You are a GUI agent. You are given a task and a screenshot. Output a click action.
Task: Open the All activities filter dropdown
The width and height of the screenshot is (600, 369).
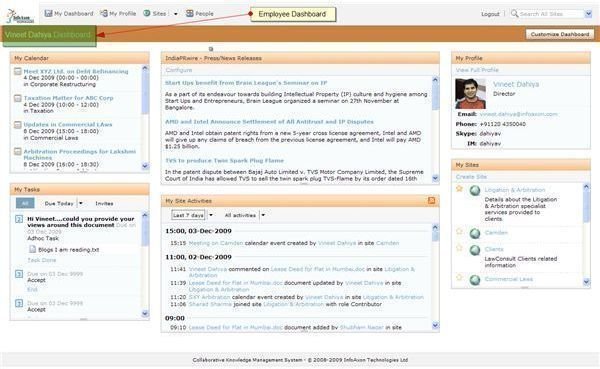(x=263, y=215)
